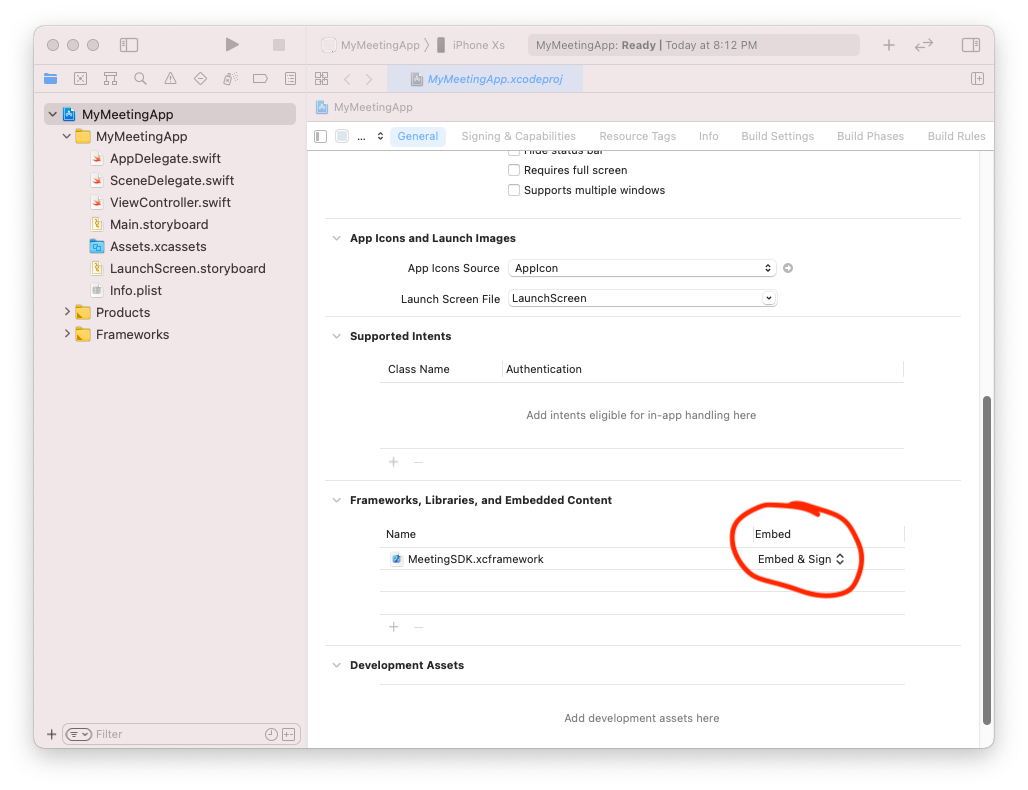Show the Source Control navigator

point(81,79)
